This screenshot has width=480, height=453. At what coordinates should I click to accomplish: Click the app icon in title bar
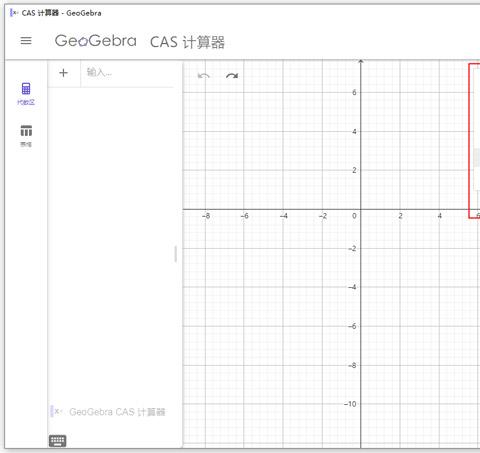14,13
